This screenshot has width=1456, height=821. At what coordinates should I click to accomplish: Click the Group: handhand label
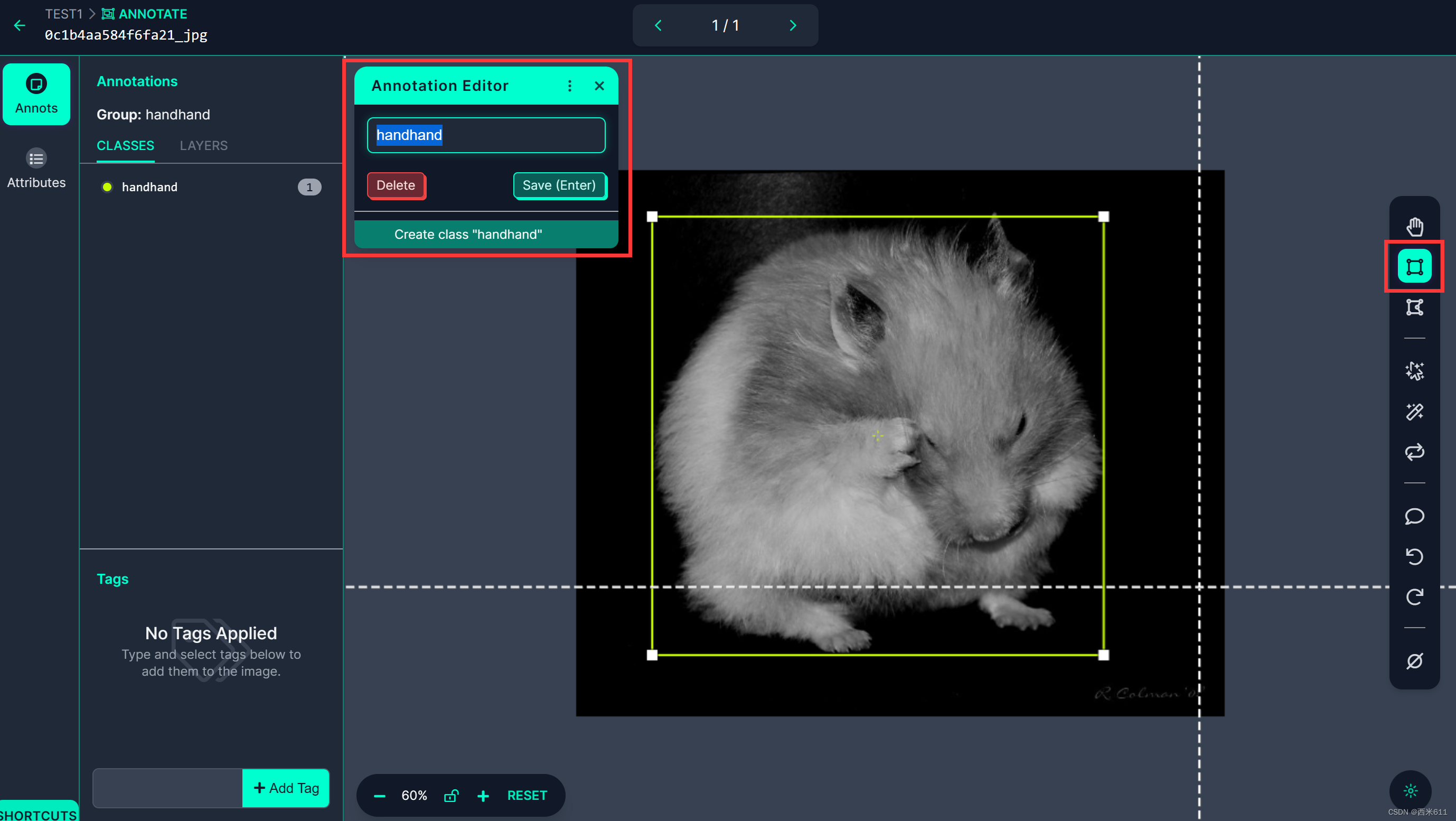153,115
